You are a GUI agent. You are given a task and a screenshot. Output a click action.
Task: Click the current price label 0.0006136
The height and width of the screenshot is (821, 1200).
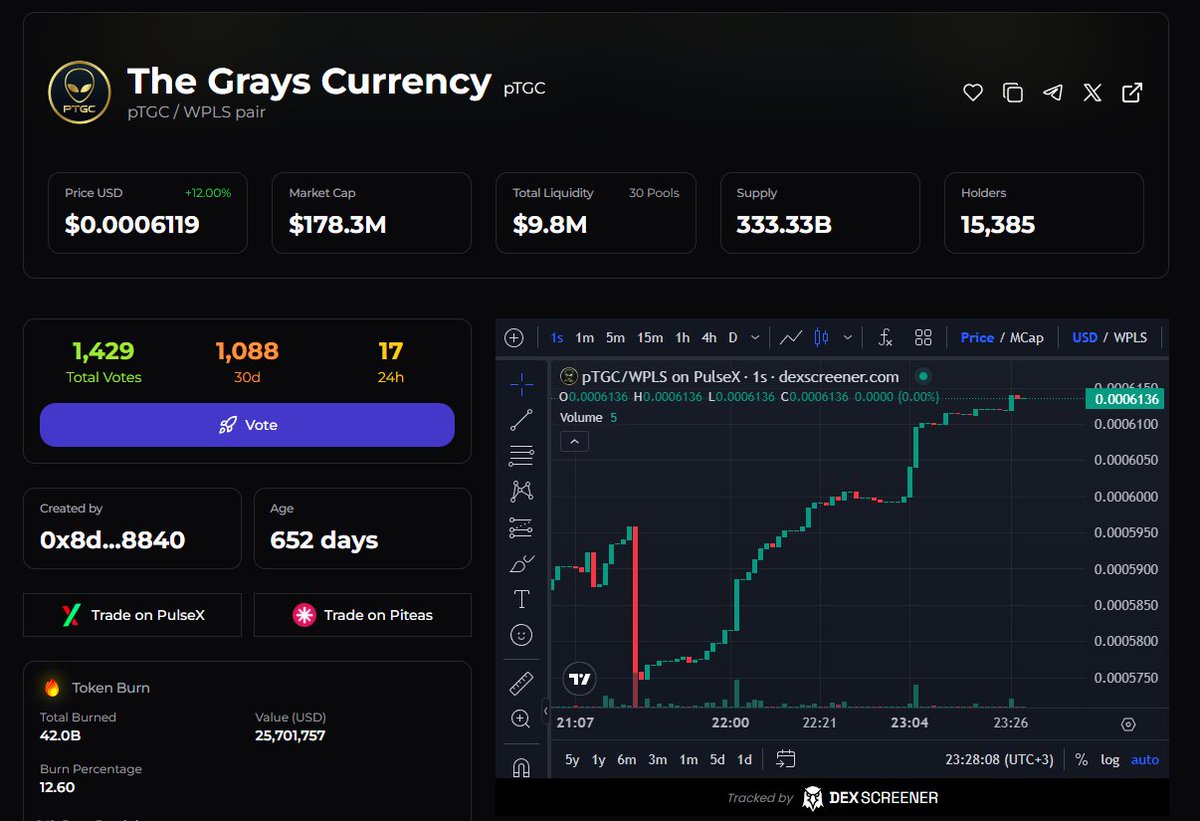click(1125, 399)
